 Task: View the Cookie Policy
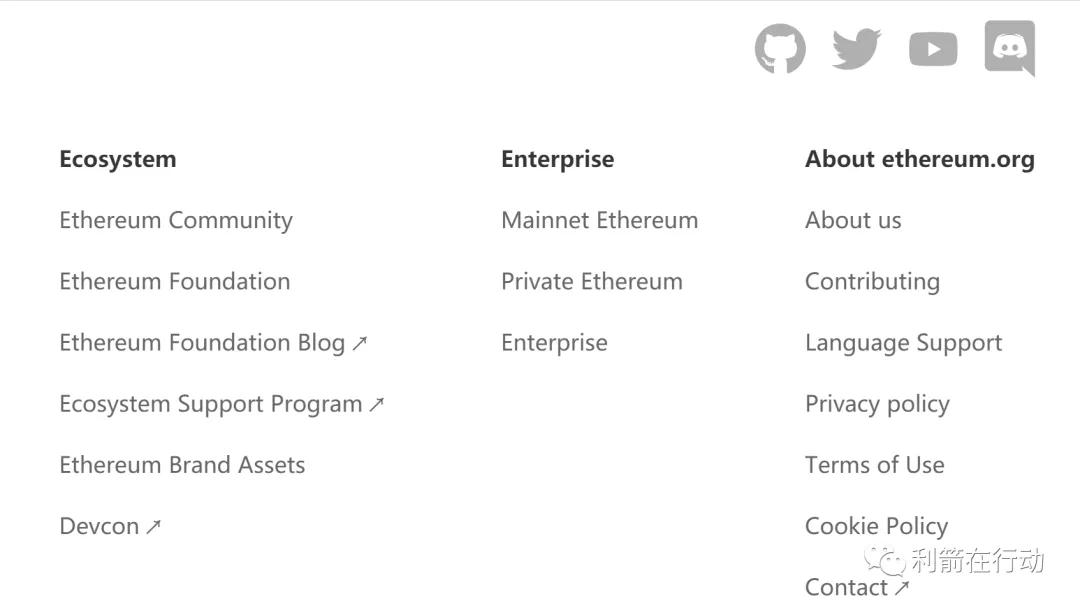[x=876, y=526]
